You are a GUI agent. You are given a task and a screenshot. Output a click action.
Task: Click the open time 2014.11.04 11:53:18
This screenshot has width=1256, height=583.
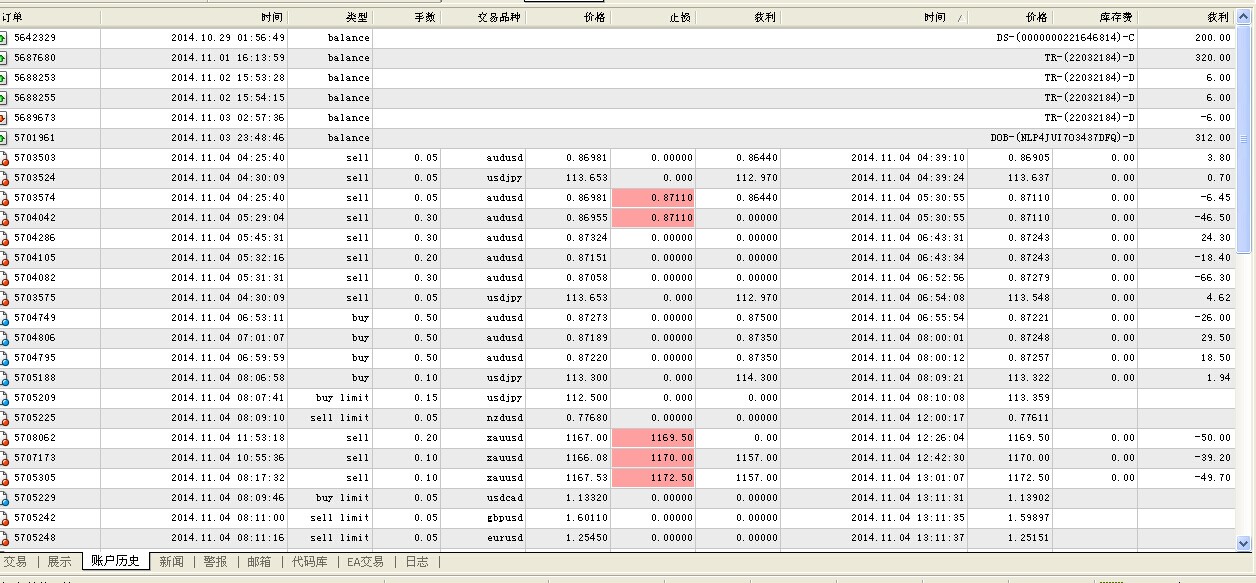click(x=228, y=438)
